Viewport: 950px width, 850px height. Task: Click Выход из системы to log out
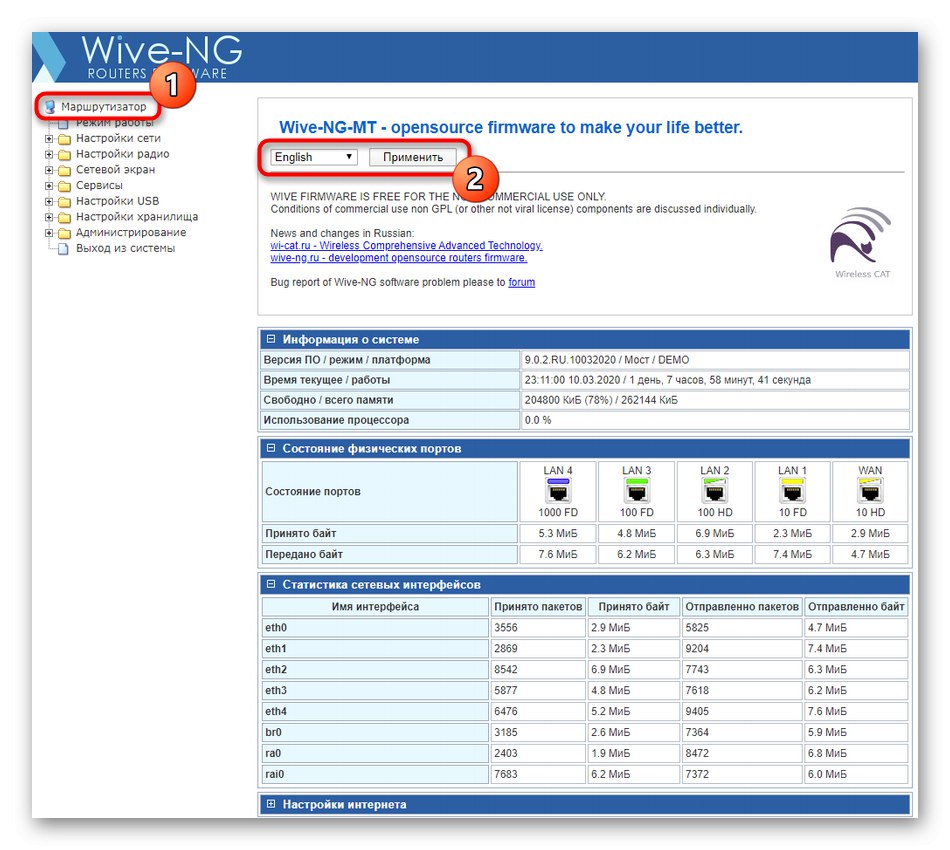[125, 249]
